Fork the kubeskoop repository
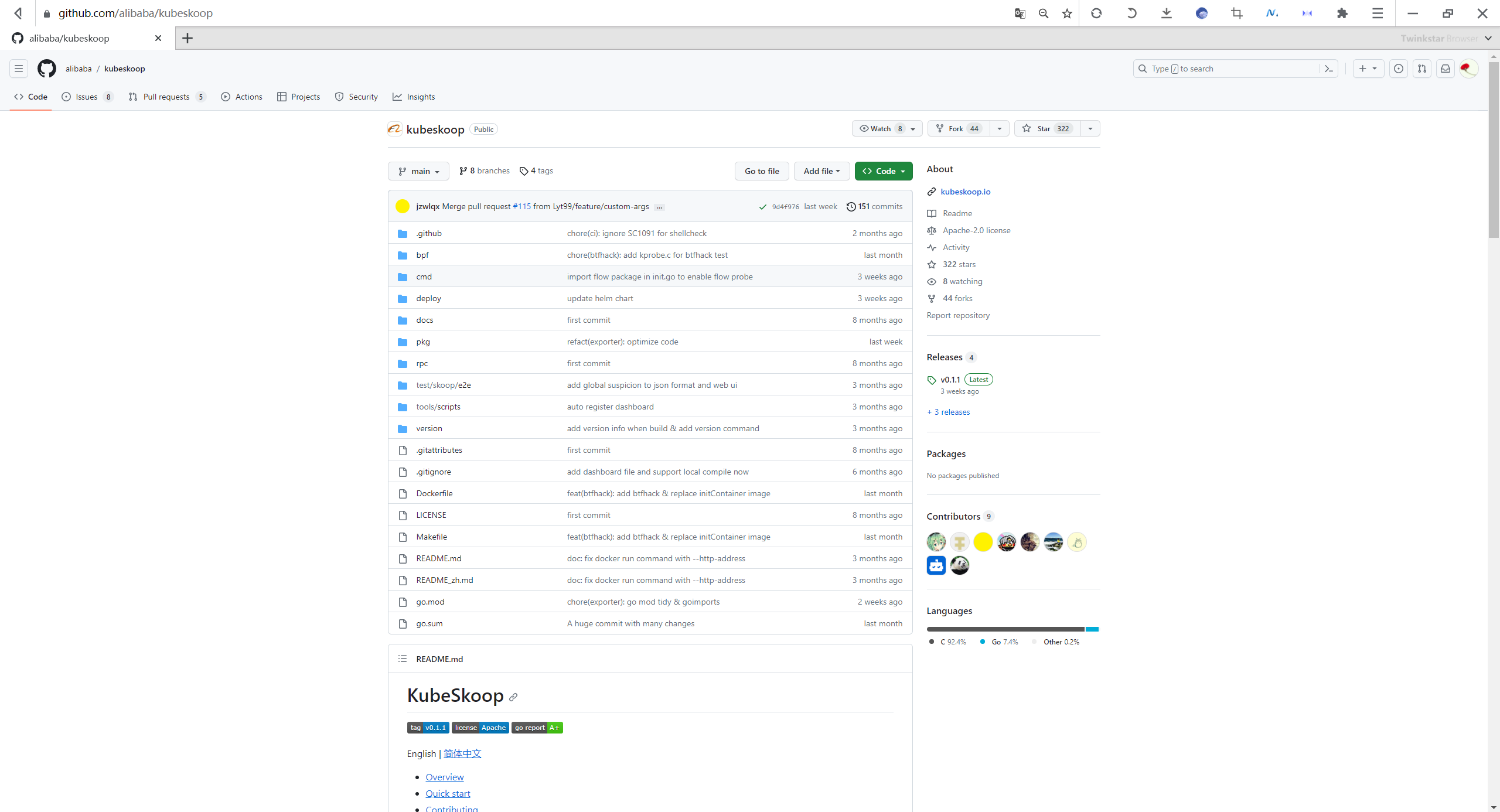 [x=959, y=128]
